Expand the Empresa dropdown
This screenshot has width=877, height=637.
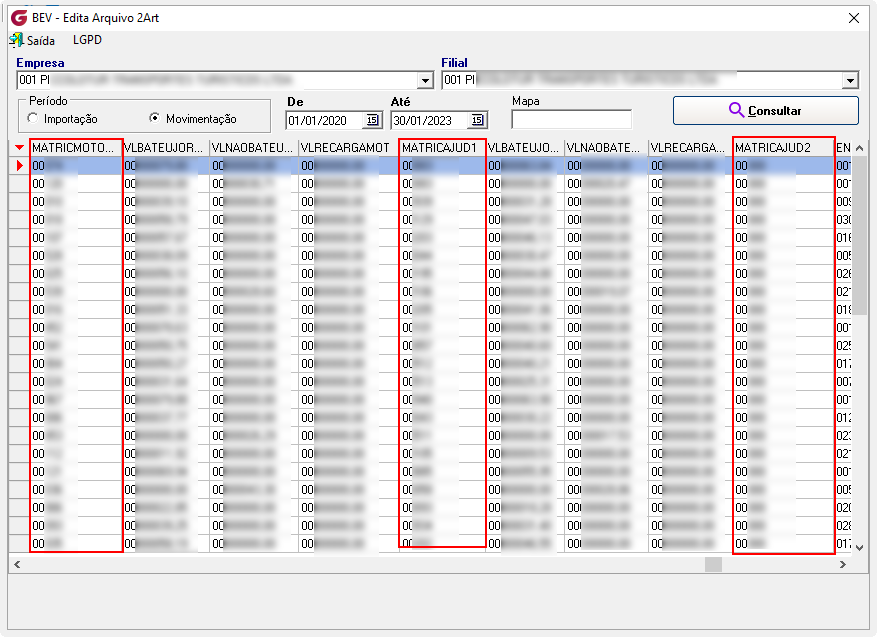coord(426,81)
